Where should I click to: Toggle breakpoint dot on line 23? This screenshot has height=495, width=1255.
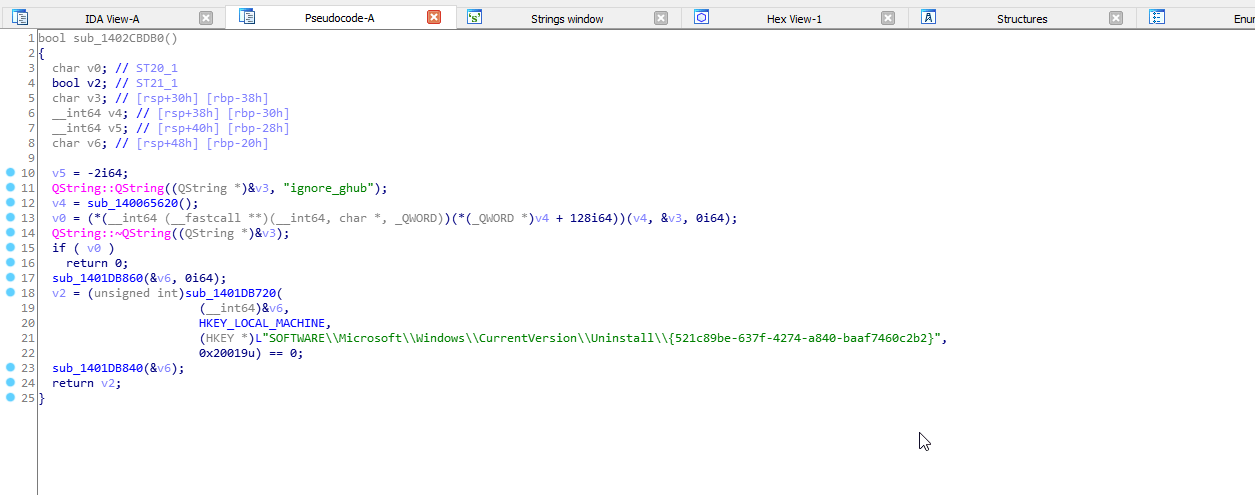[x=10, y=368]
